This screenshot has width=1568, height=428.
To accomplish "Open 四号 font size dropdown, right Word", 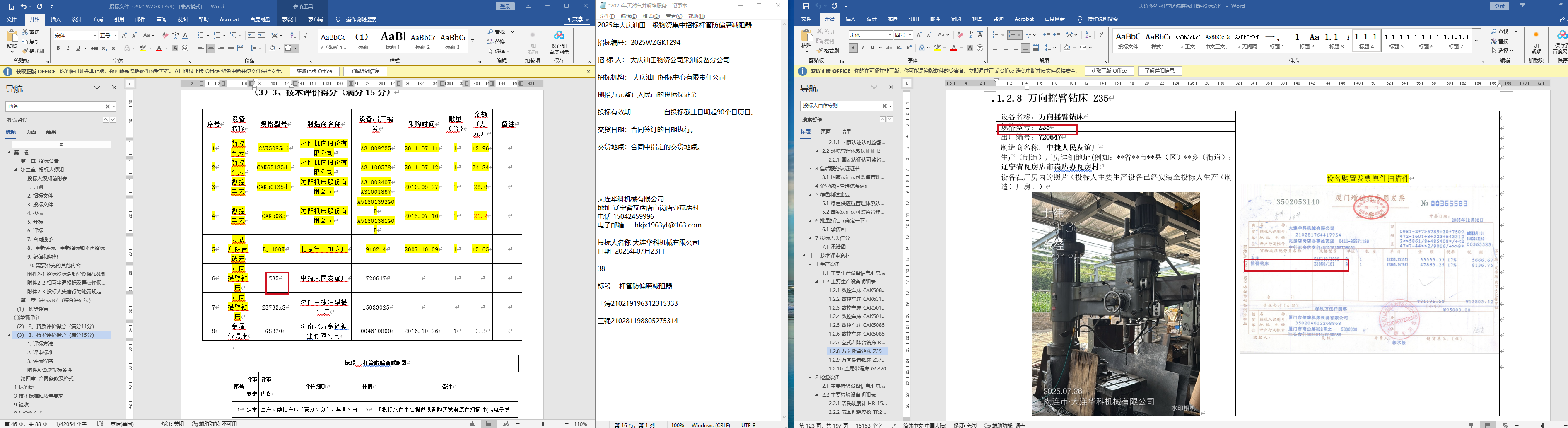I will coord(911,35).
